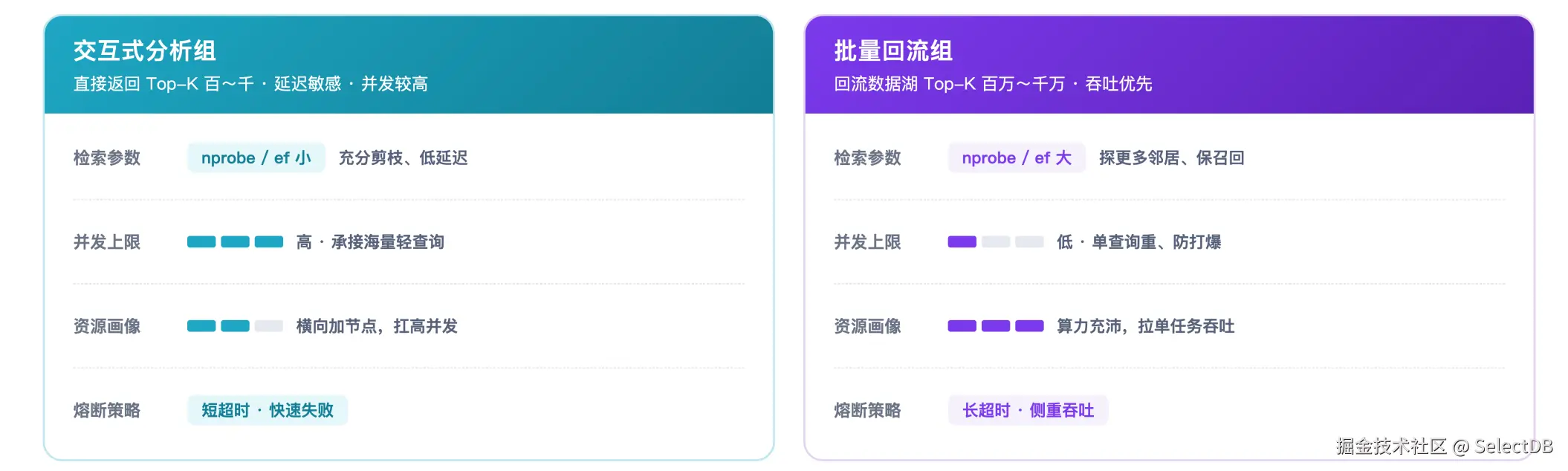Click text 探更多邻居、保召回
1568x471 pixels.
tap(1172, 157)
